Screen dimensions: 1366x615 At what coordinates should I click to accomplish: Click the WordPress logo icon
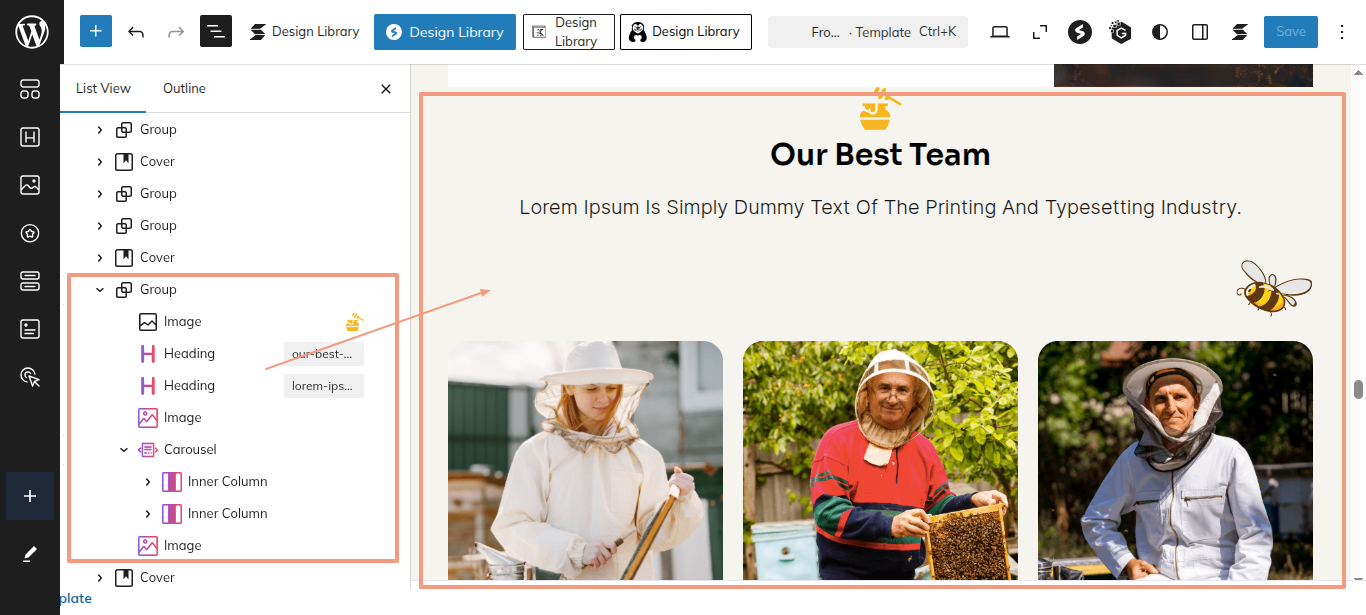pyautogui.click(x=31, y=32)
